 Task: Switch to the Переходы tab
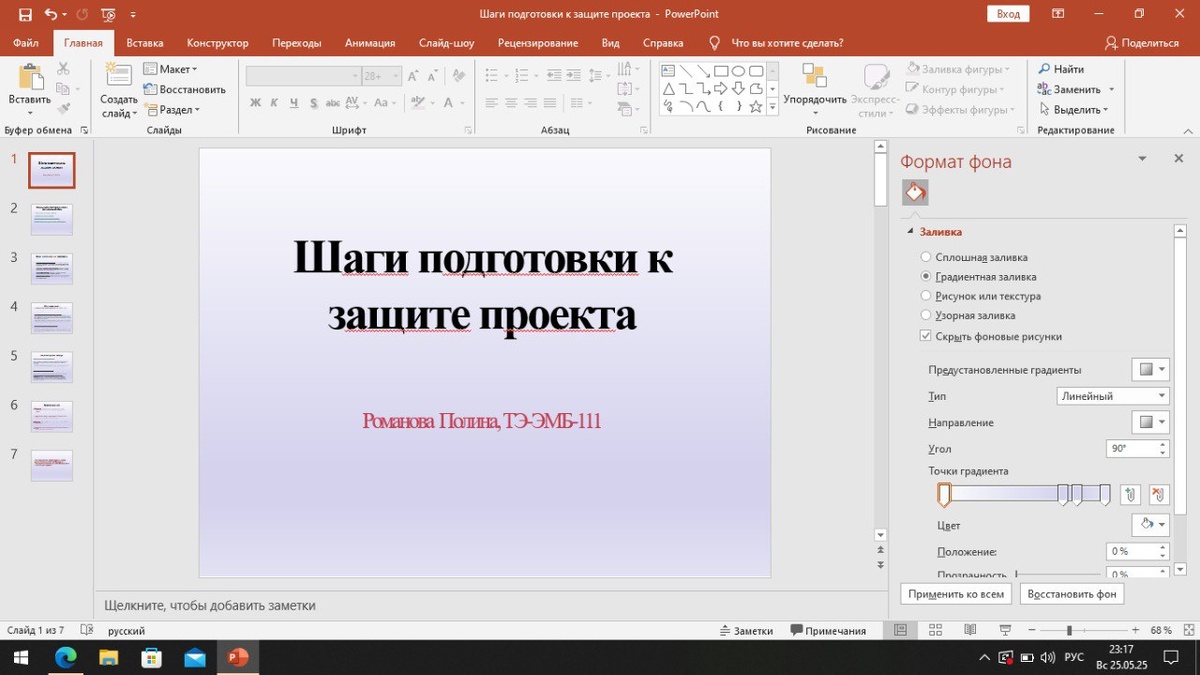[297, 43]
